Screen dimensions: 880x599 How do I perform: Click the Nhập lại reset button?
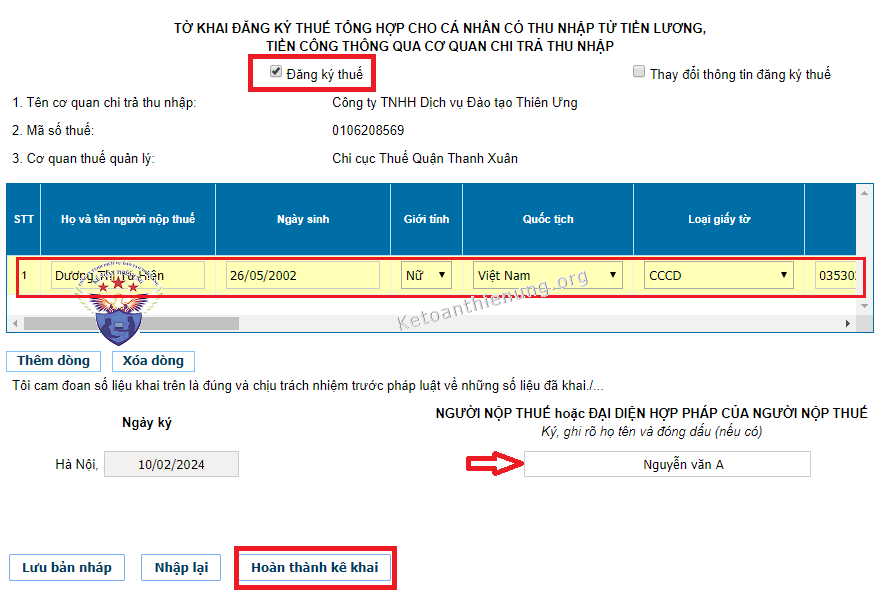pos(181,568)
